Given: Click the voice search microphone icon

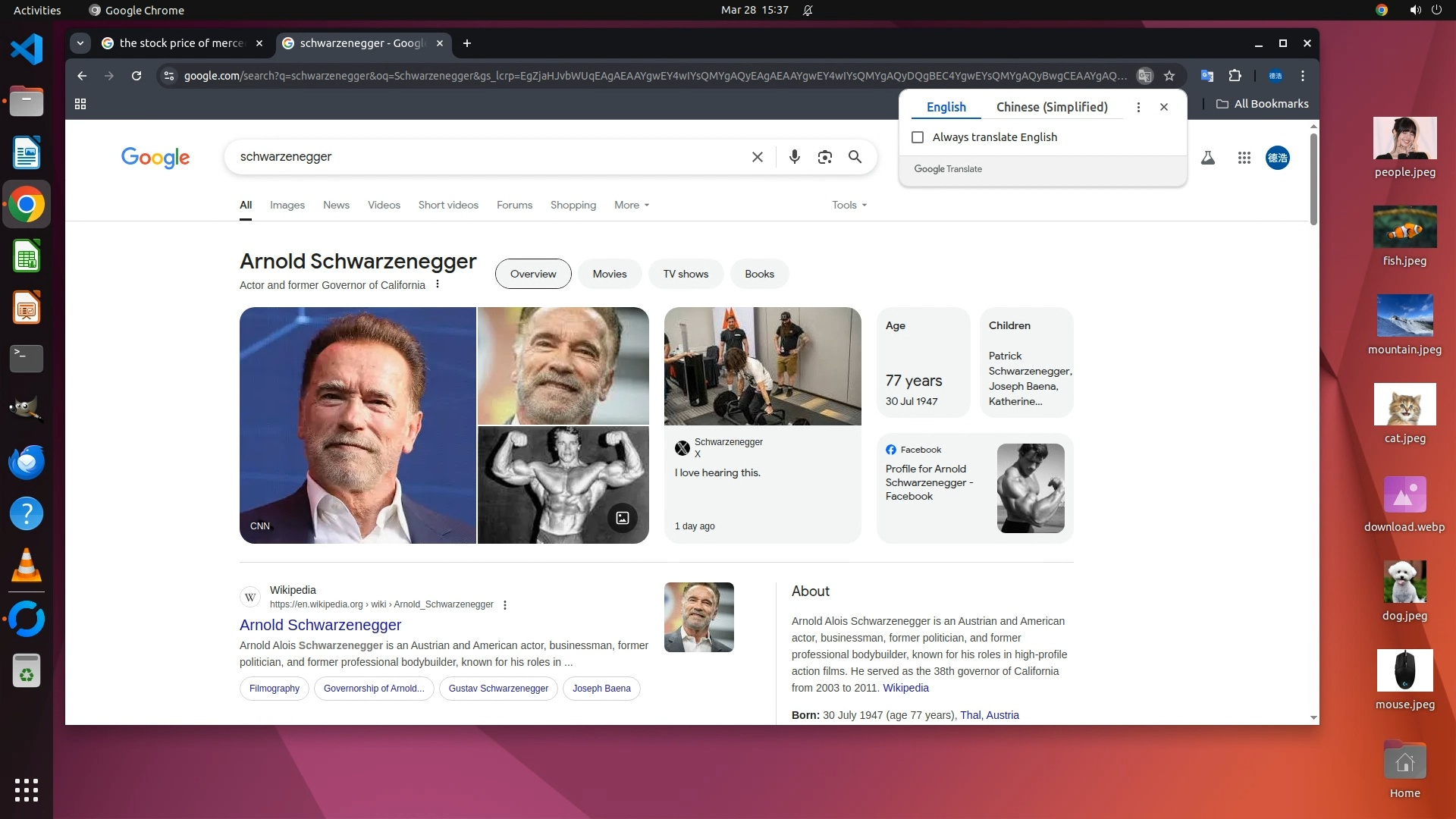Looking at the screenshot, I should (794, 157).
